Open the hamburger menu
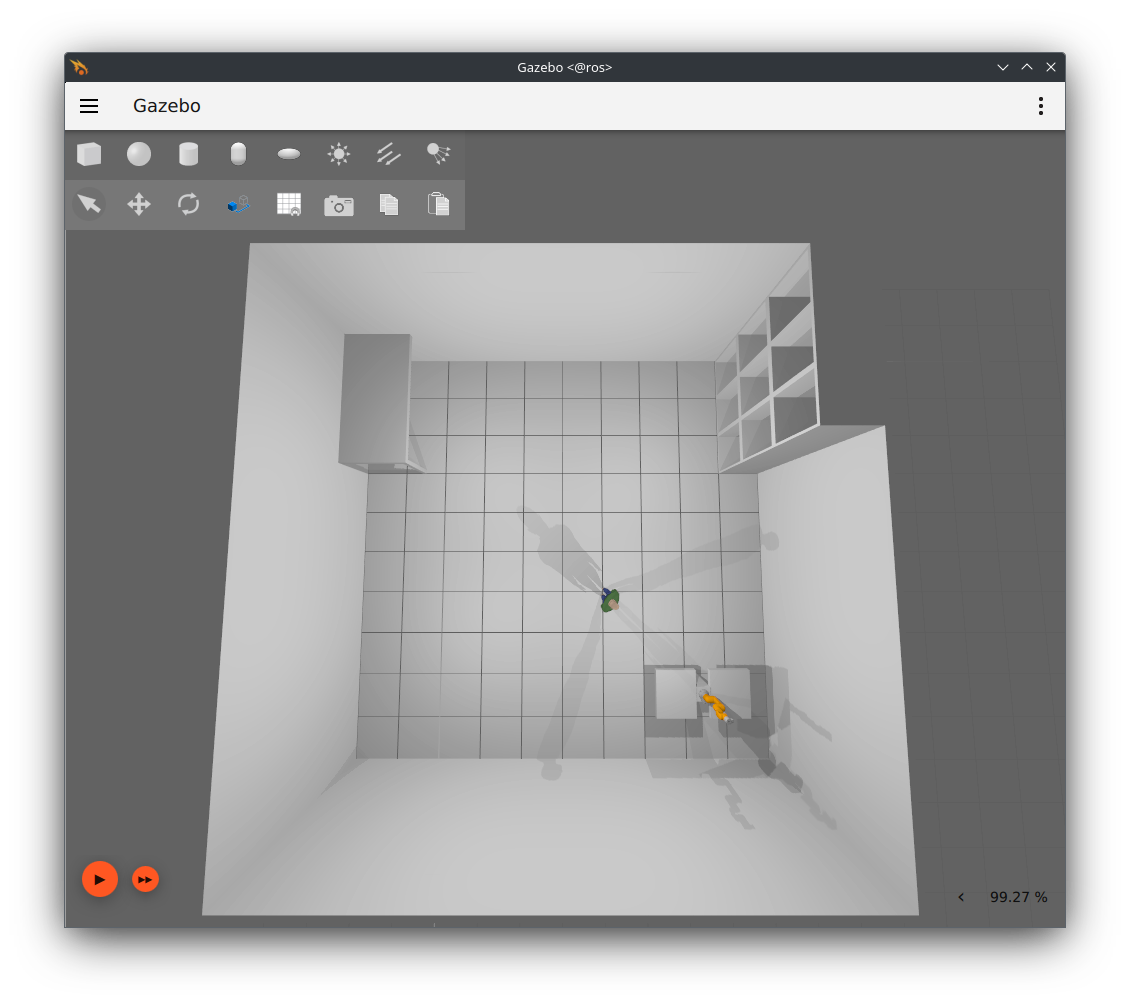1130x1004 pixels. (89, 106)
